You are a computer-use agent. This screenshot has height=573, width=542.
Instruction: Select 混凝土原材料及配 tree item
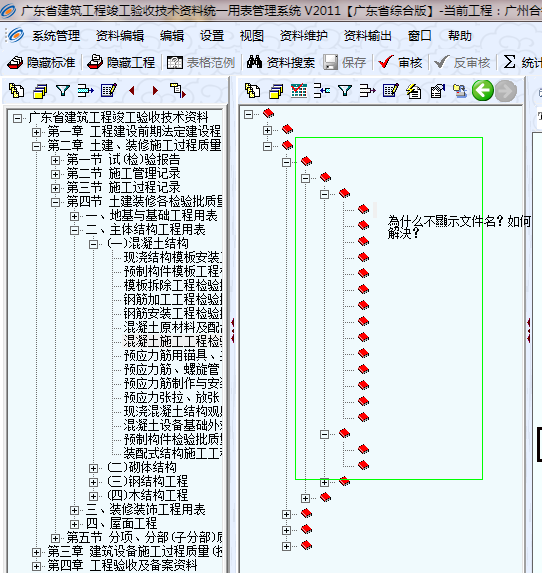(x=173, y=327)
